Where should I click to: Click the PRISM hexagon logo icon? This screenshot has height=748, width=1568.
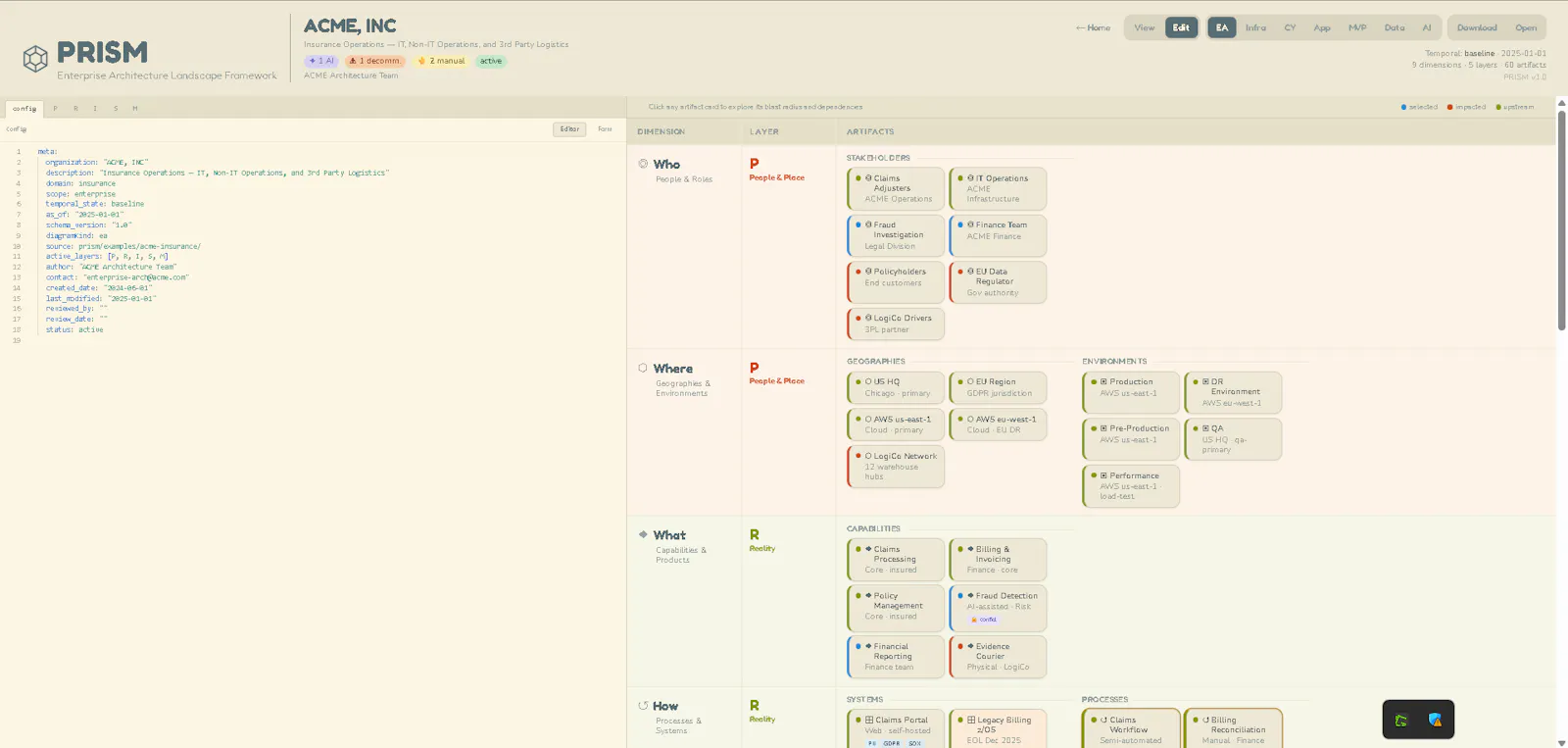(35, 59)
